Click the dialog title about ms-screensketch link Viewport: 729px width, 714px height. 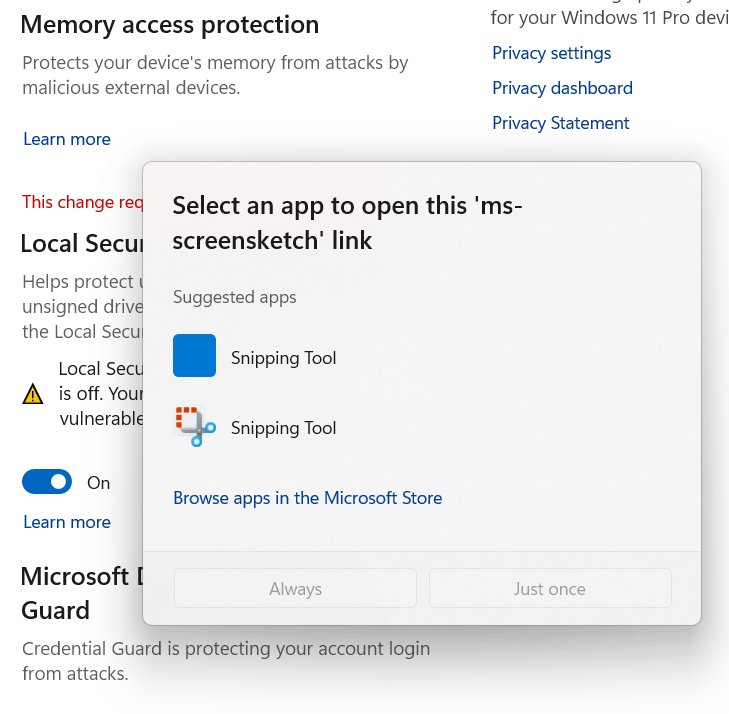tap(347, 223)
